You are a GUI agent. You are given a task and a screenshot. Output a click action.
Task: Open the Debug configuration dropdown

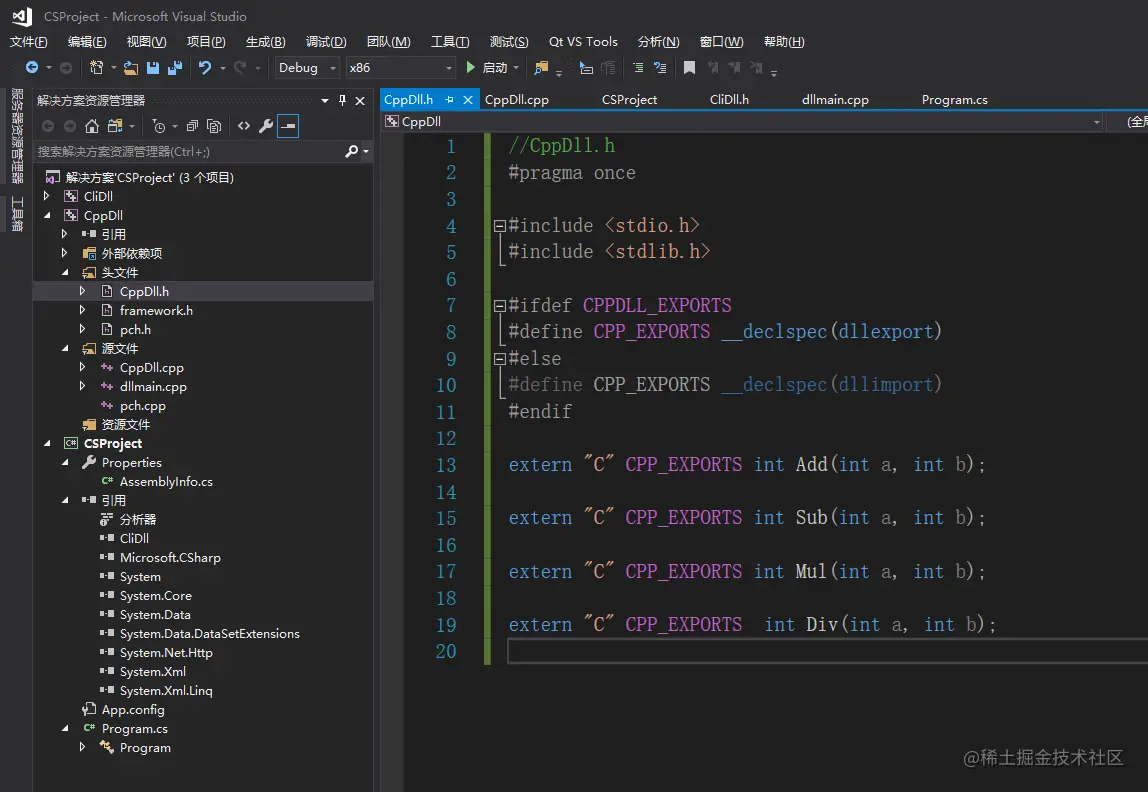307,68
